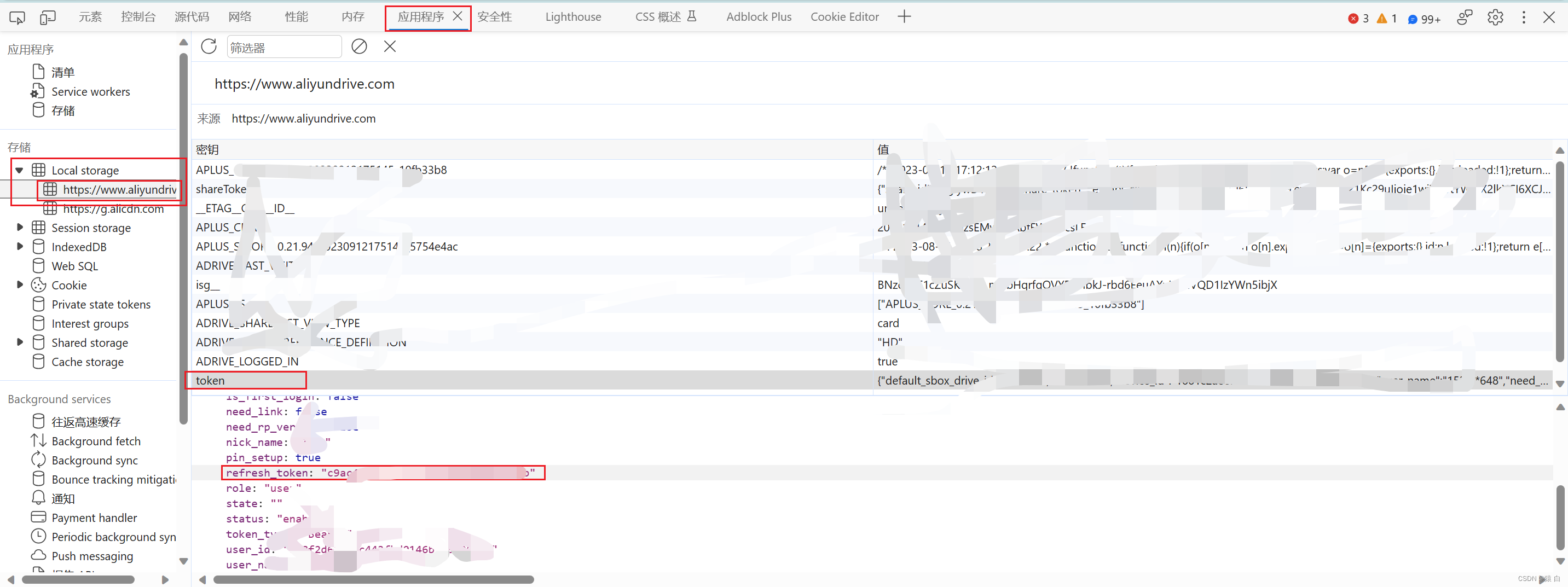The height and width of the screenshot is (587, 1568).
Task: Click the red error count badge
Action: 1358,19
